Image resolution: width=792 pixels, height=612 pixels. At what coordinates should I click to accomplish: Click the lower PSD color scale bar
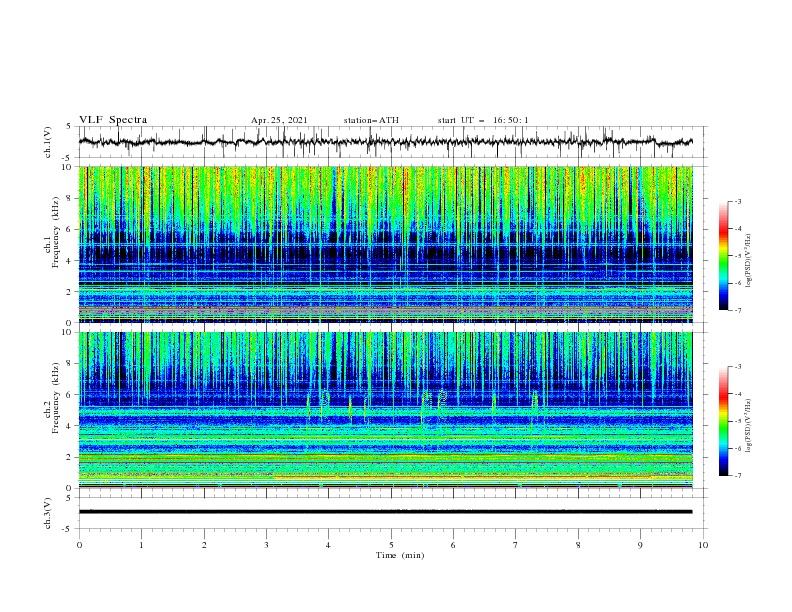click(723, 421)
